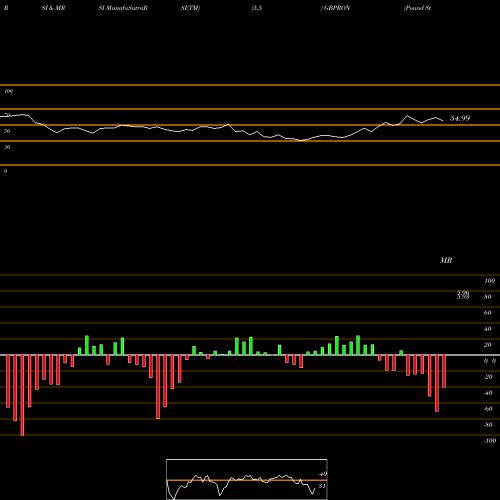Click the RSI panel axis label 50
Viewport: 500px width, 500px height.
coord(7,131)
